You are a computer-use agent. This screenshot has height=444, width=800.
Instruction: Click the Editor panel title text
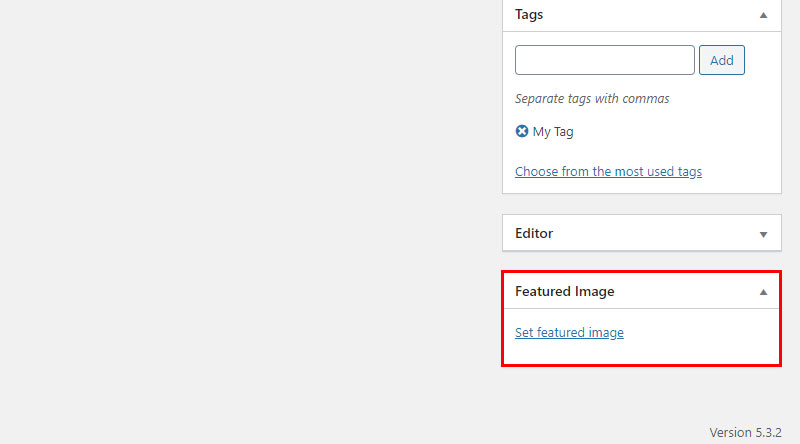534,233
